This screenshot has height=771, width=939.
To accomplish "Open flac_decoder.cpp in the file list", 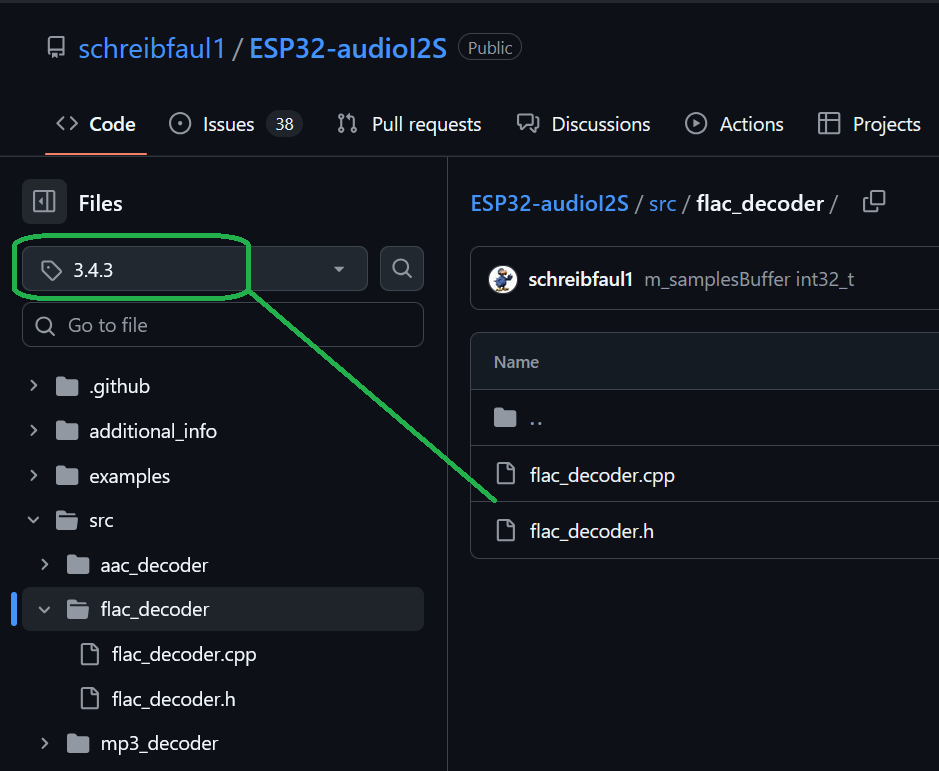I will click(x=601, y=475).
